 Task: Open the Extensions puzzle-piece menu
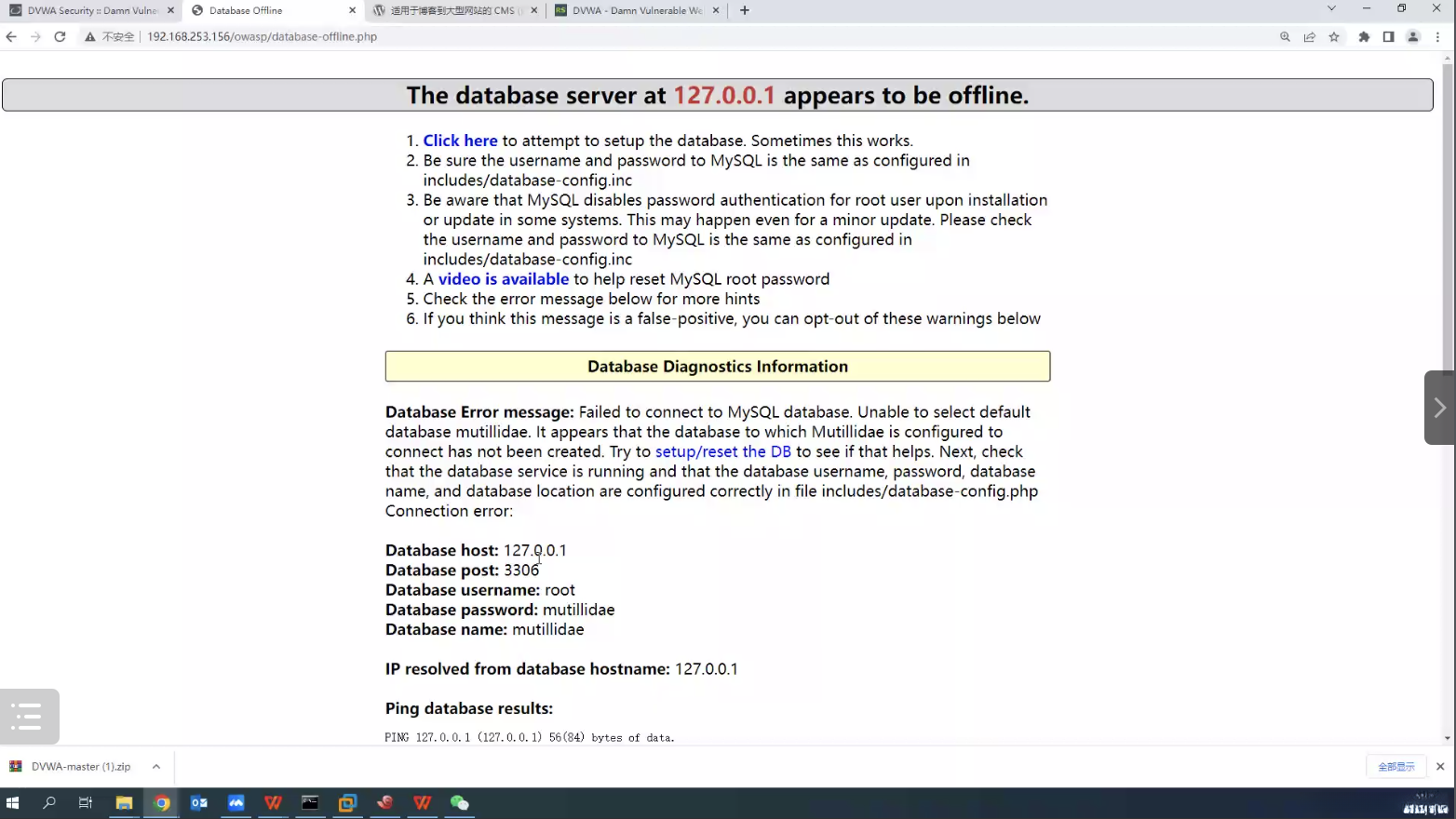(x=1364, y=37)
